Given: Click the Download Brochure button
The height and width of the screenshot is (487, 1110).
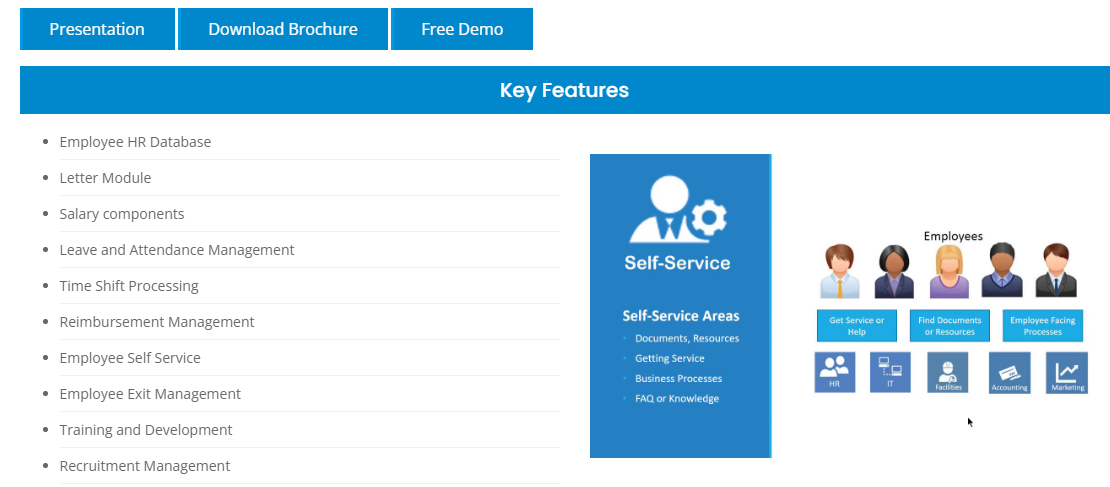Looking at the screenshot, I should (x=282, y=29).
